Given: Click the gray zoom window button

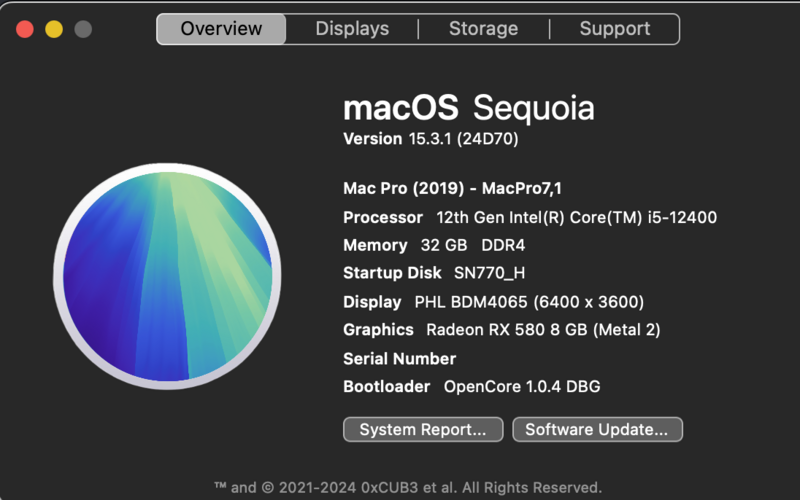Looking at the screenshot, I should (x=83, y=29).
